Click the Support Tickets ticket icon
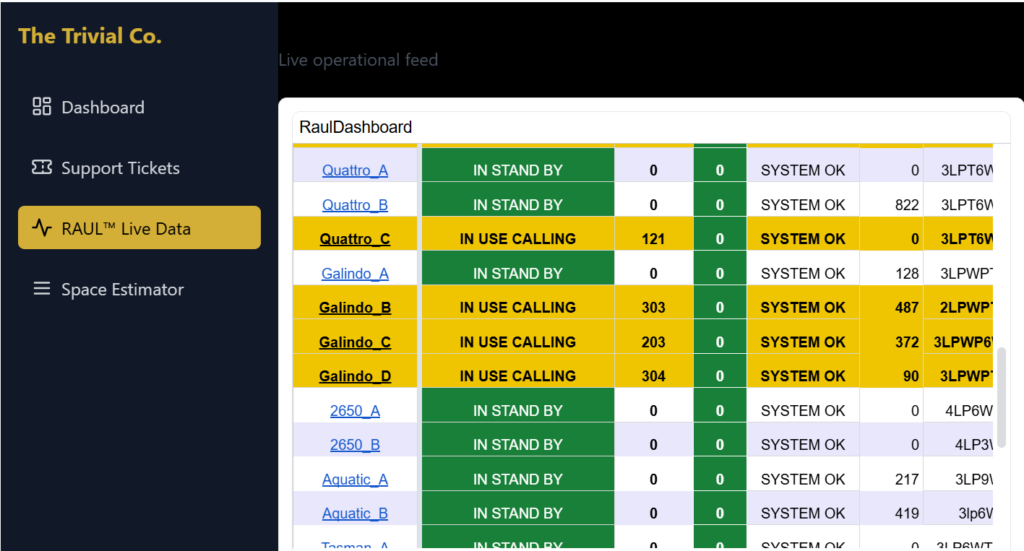The image size is (1024, 551). [x=42, y=168]
